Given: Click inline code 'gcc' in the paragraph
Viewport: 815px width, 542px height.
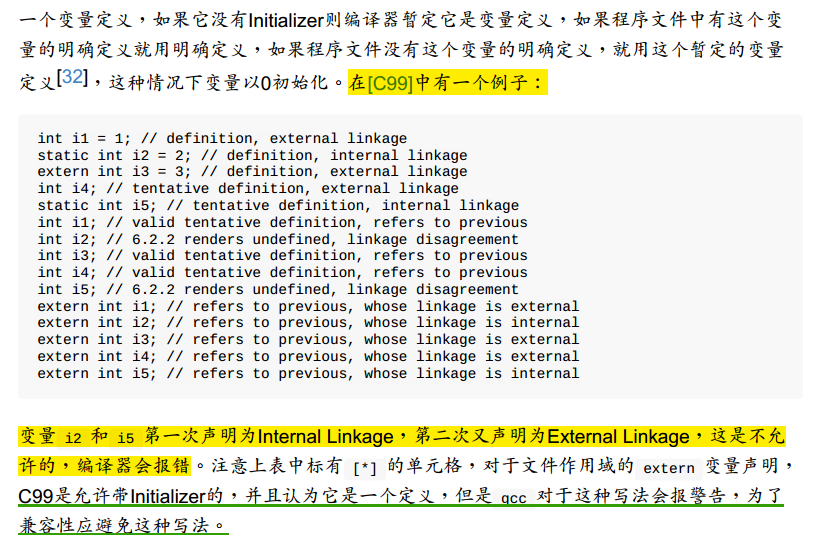Looking at the screenshot, I should (514, 498).
